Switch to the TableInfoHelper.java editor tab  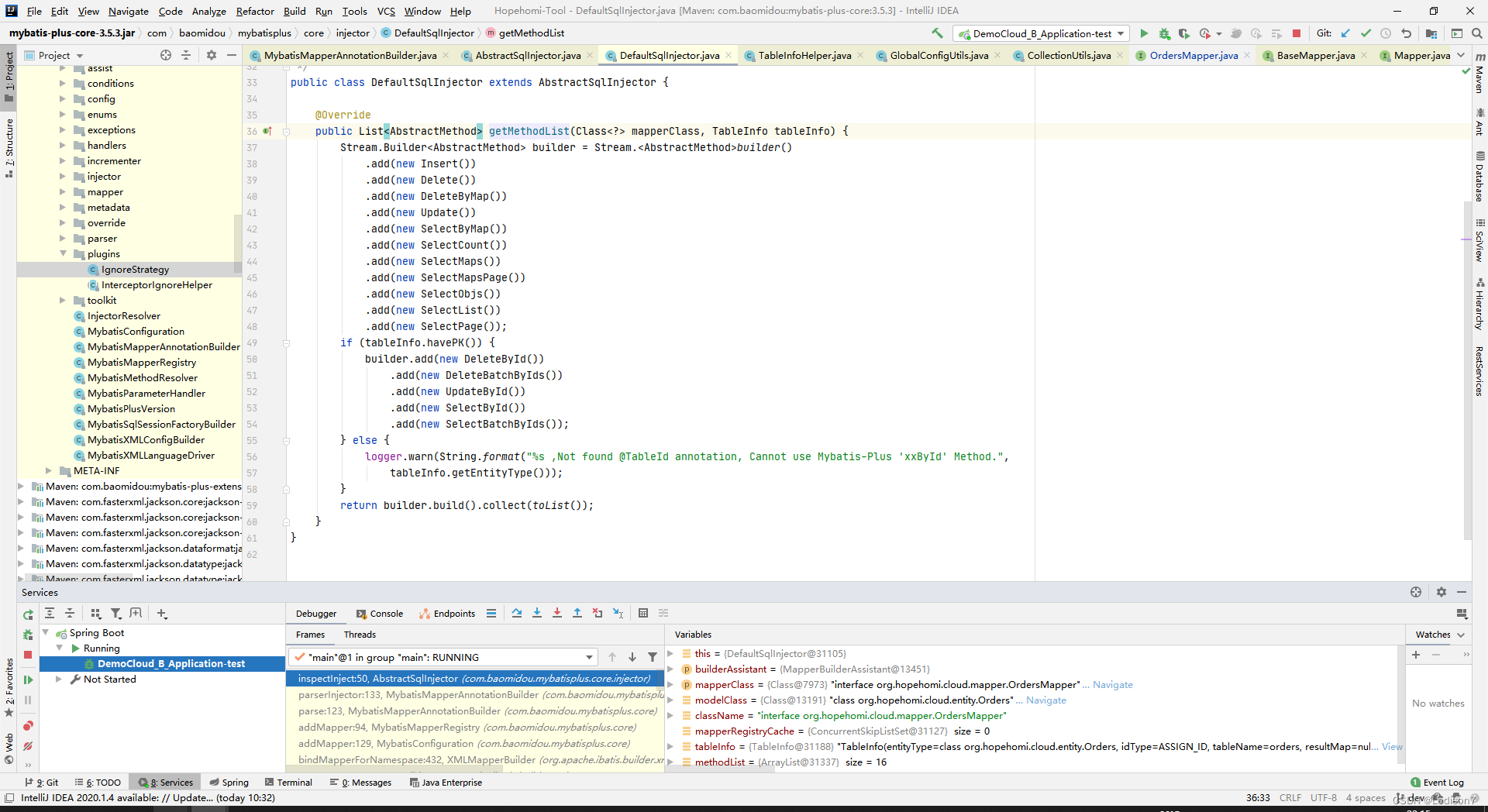(x=804, y=55)
